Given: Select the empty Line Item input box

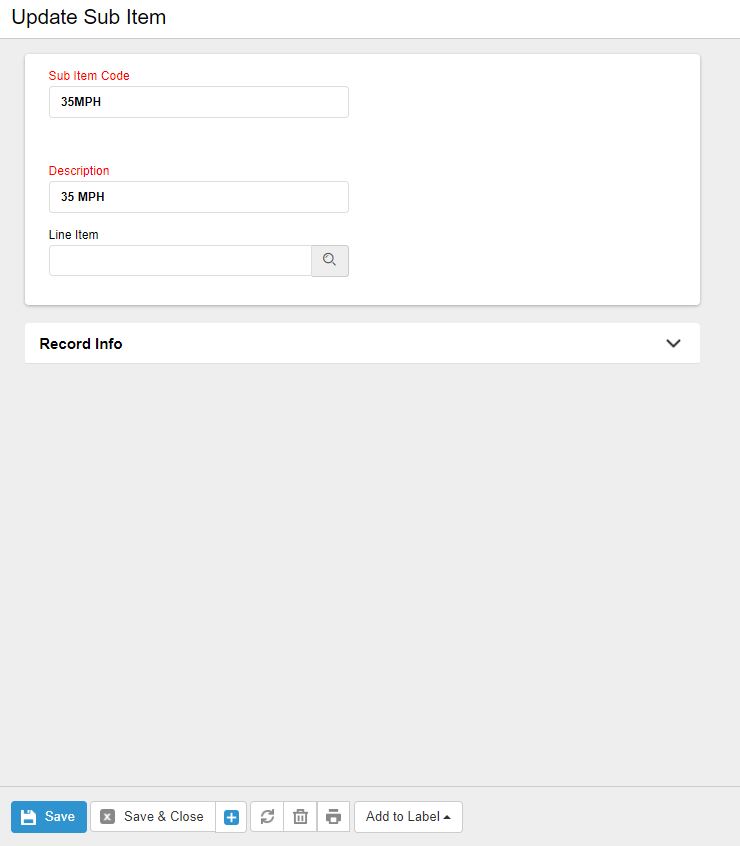Looking at the screenshot, I should (x=180, y=261).
